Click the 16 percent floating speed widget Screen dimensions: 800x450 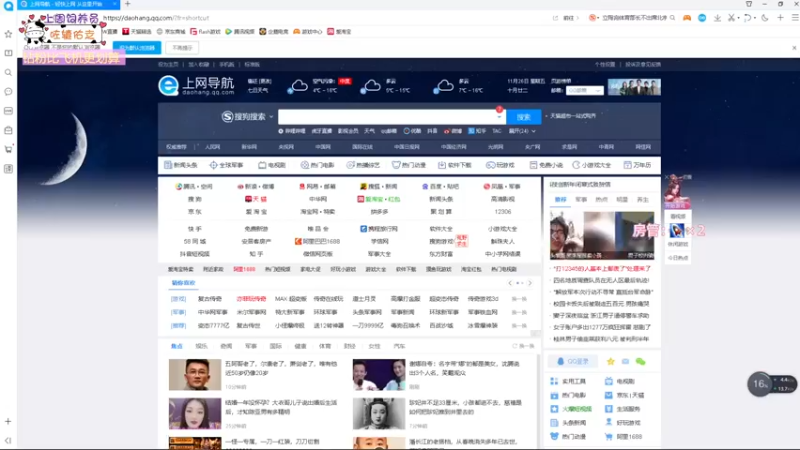click(771, 384)
